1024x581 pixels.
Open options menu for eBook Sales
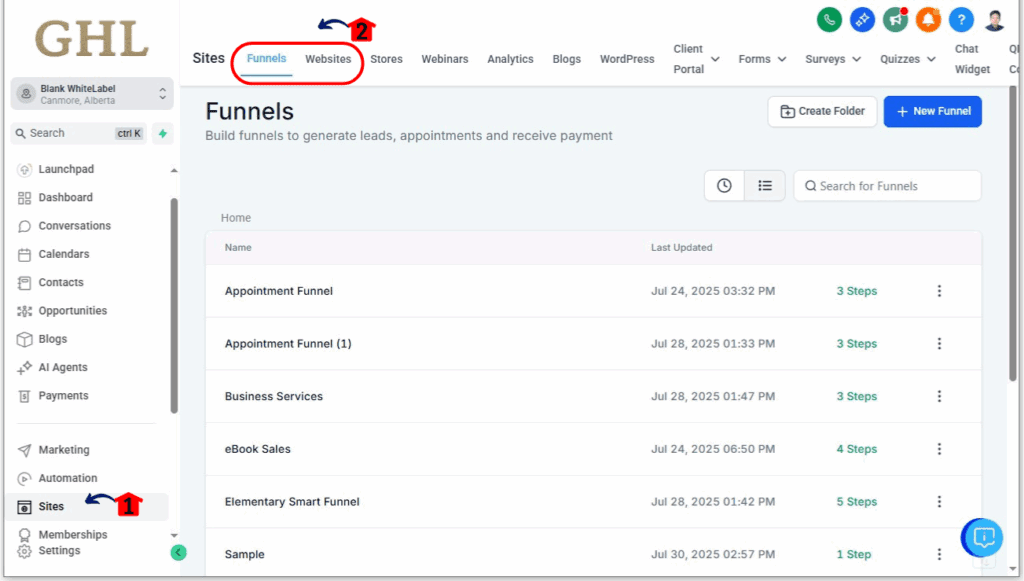(x=939, y=449)
